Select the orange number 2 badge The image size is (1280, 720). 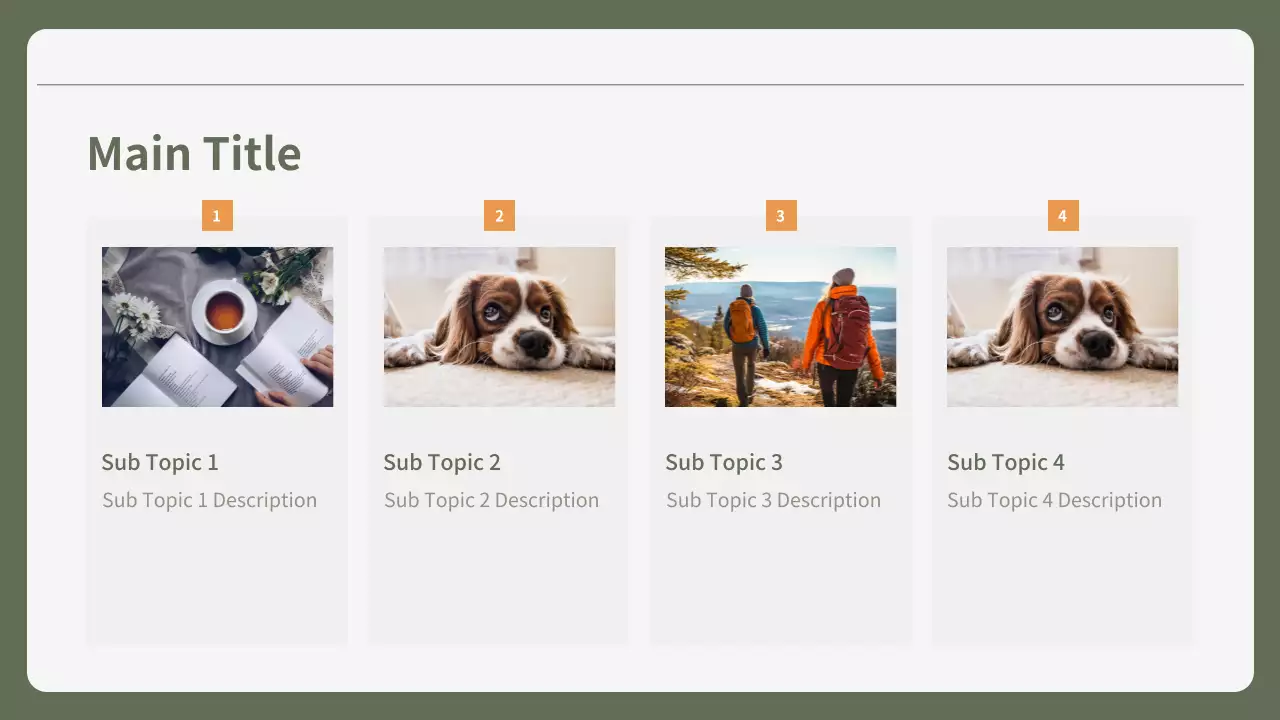pyautogui.click(x=499, y=215)
